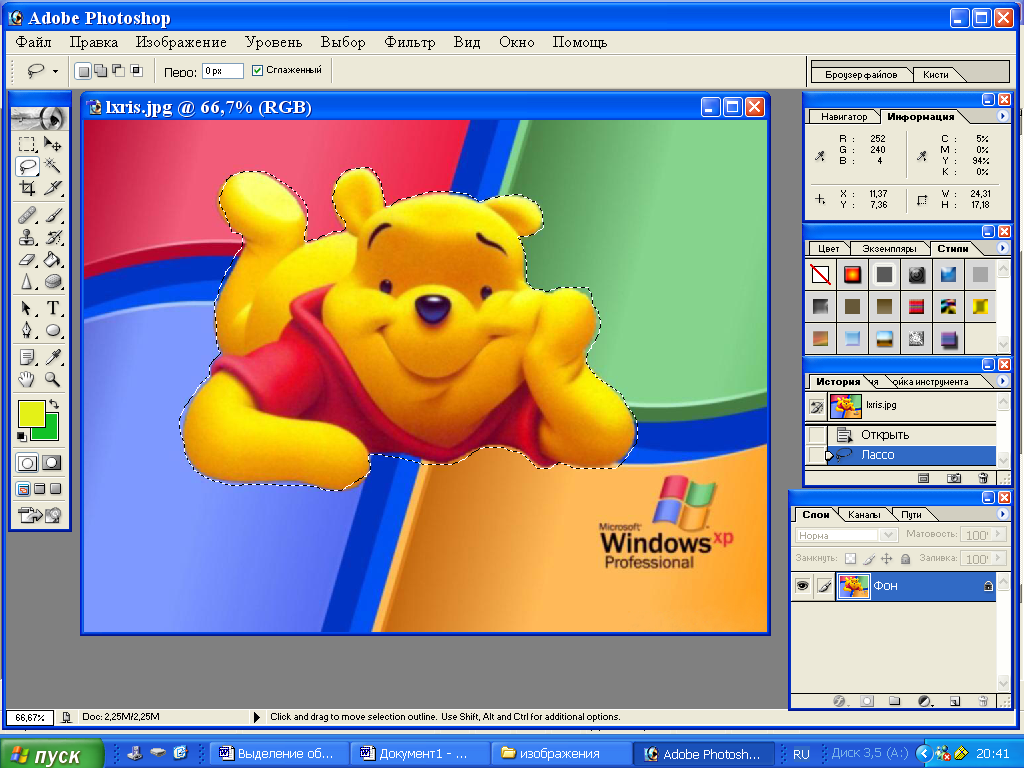Open Layers panel flyout menu arrow

click(x=1002, y=514)
